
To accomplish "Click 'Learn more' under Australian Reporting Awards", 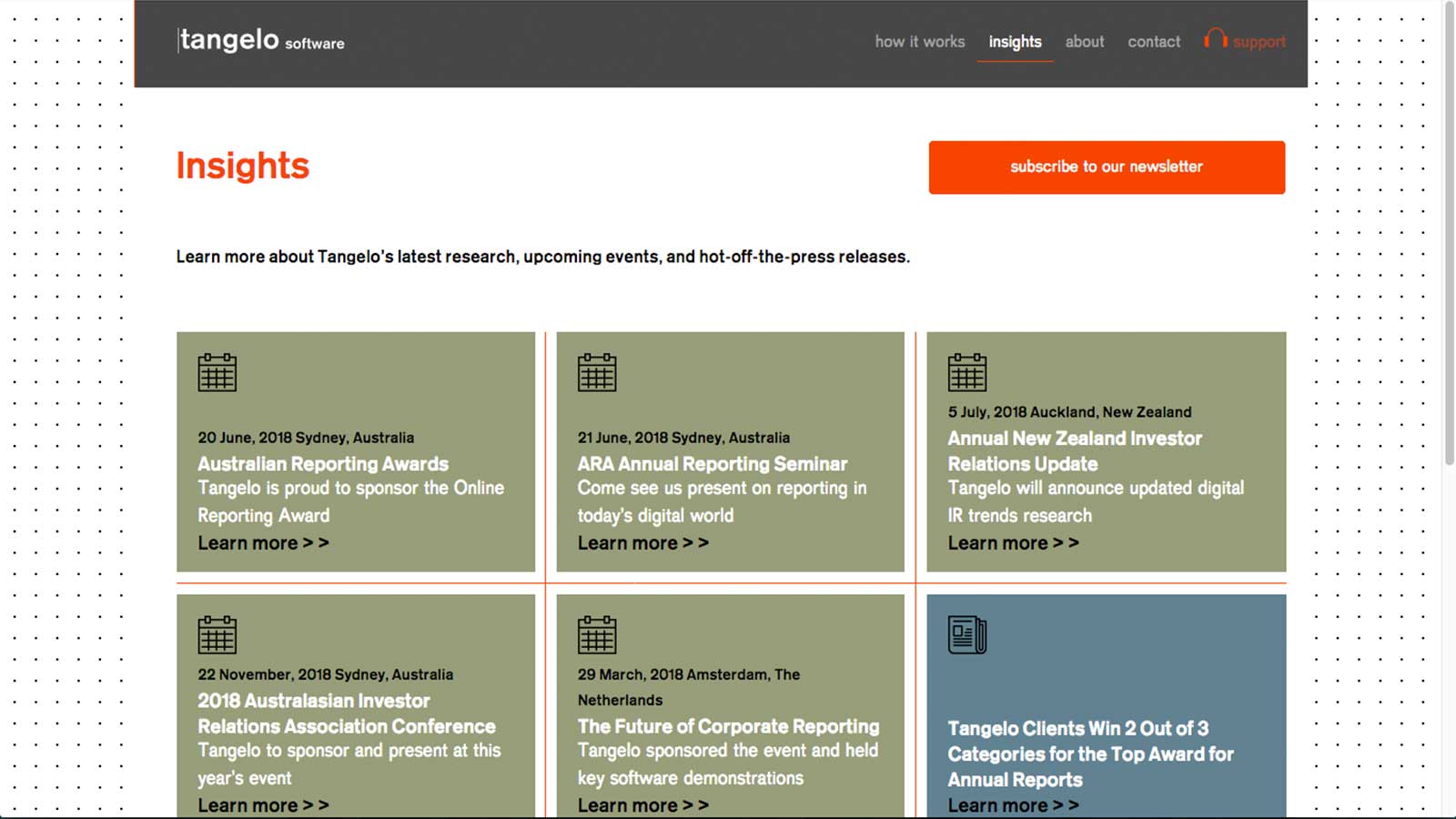I will point(263,543).
